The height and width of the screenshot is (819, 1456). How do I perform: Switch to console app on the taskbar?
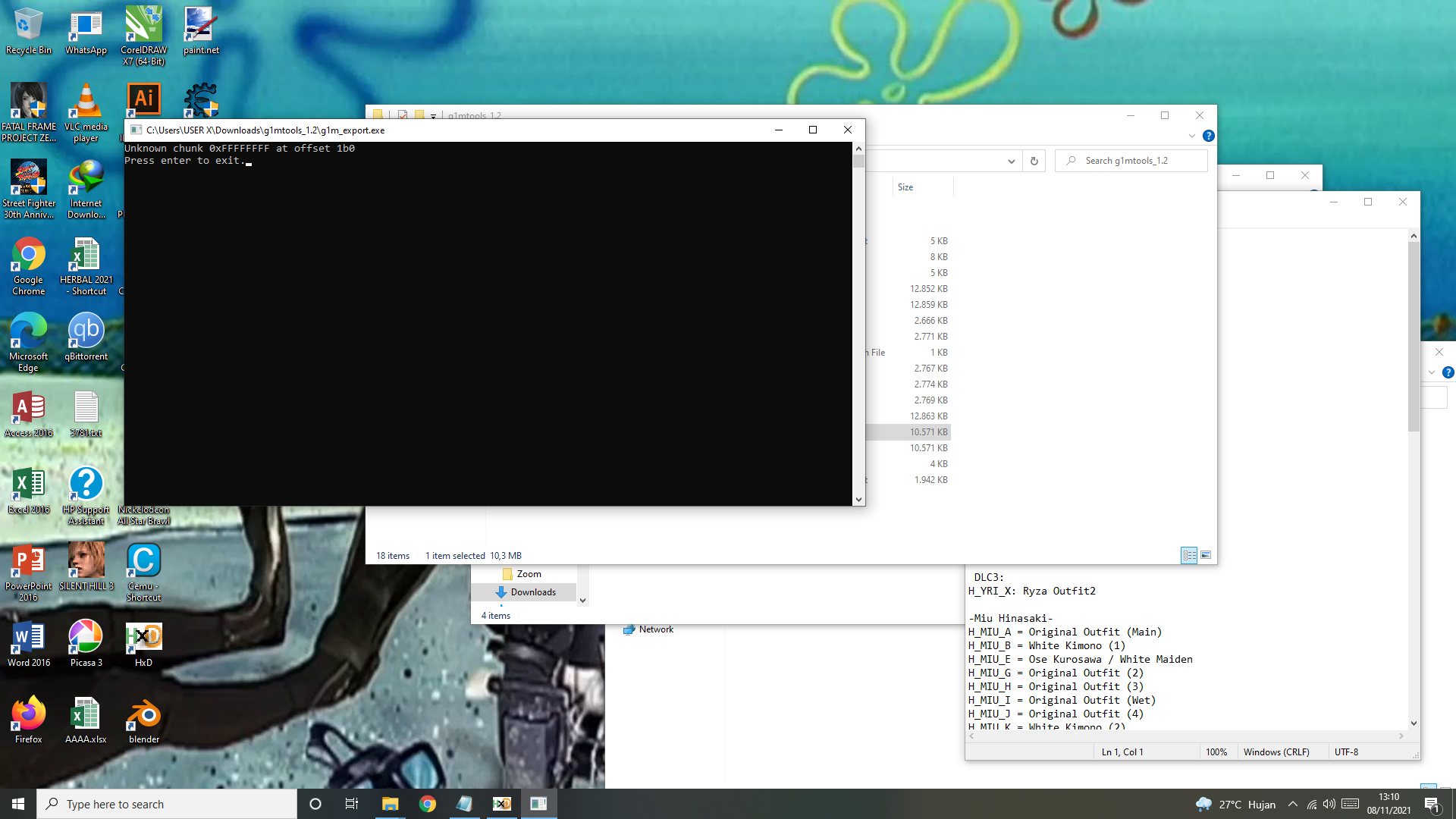pyautogui.click(x=538, y=804)
